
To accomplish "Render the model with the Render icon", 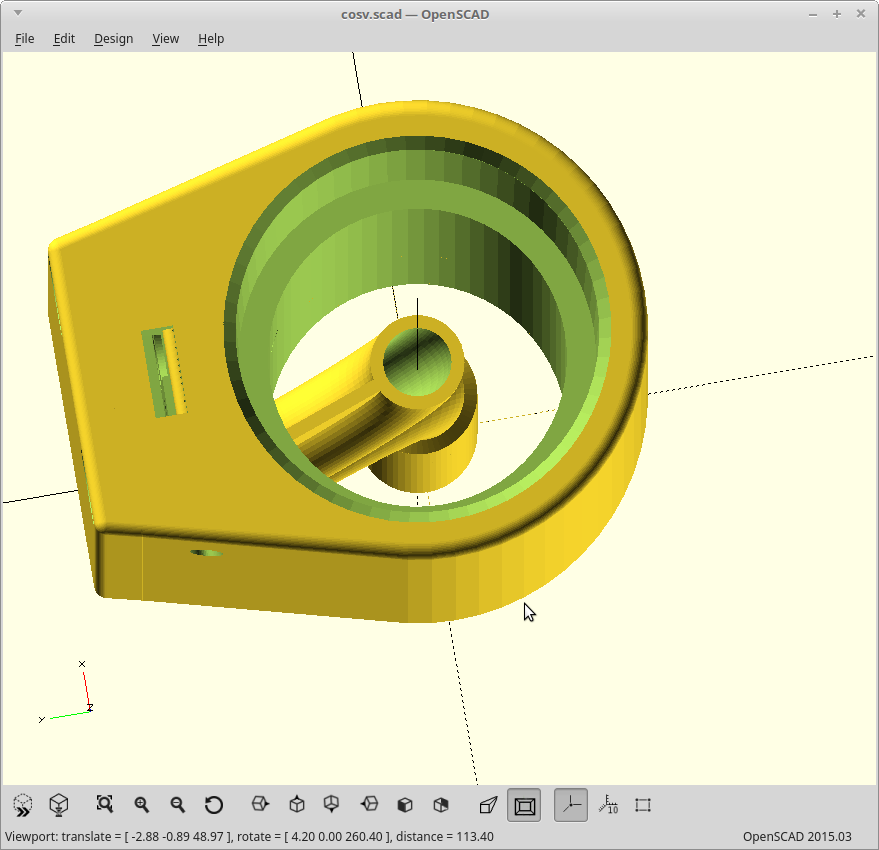I will coord(59,804).
